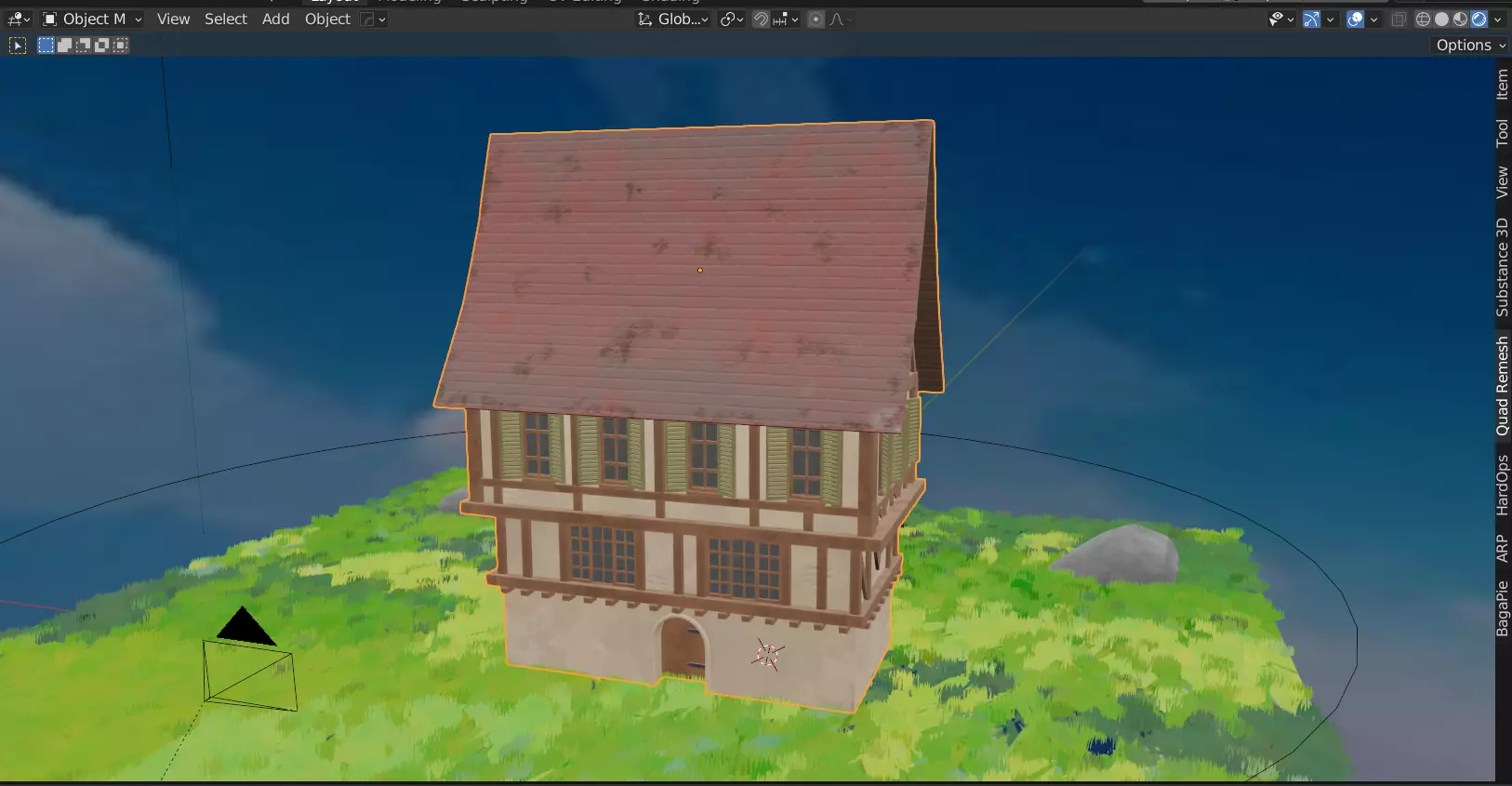The width and height of the screenshot is (1512, 786).
Task: Open the View menu
Action: (173, 19)
